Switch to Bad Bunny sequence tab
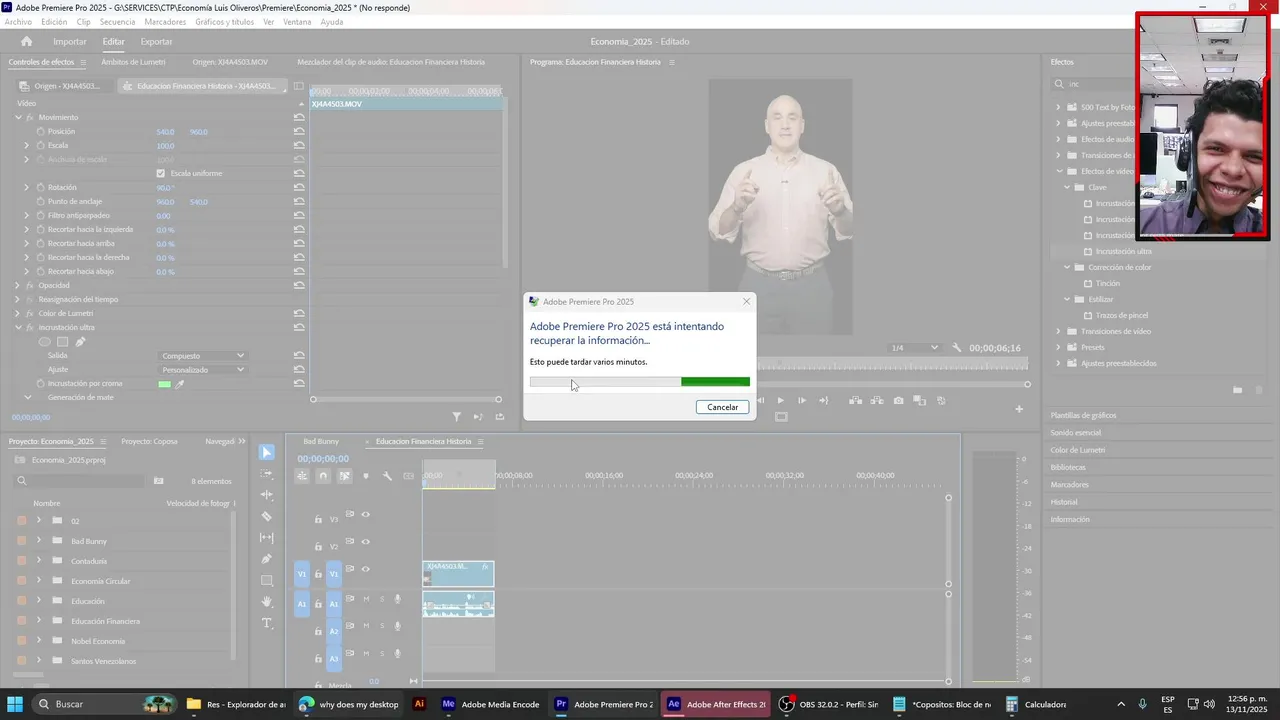Image resolution: width=1280 pixels, height=720 pixels. [321, 441]
